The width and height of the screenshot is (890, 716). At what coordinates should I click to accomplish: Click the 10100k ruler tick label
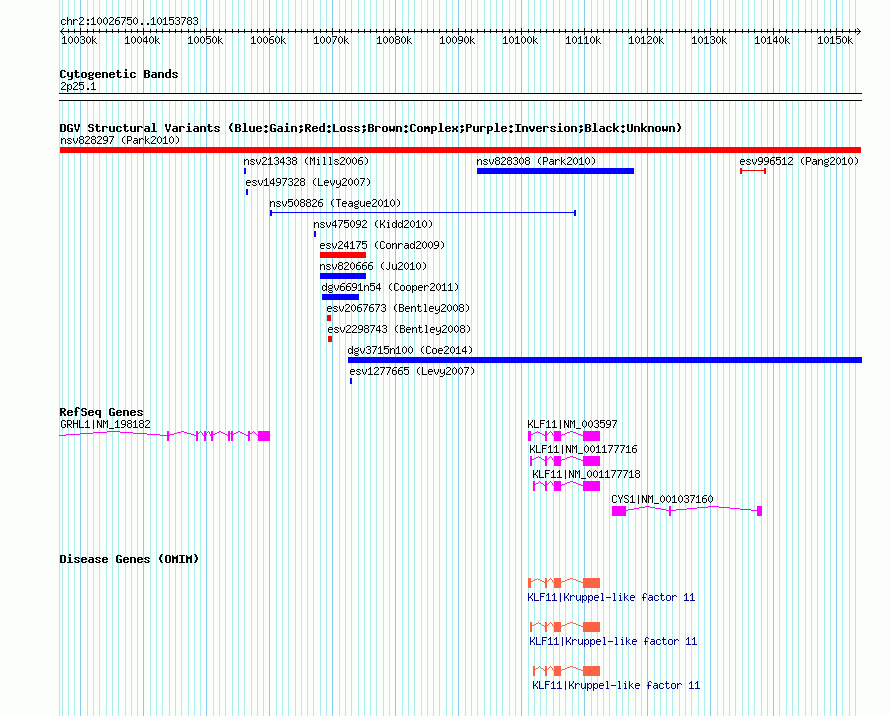point(520,40)
